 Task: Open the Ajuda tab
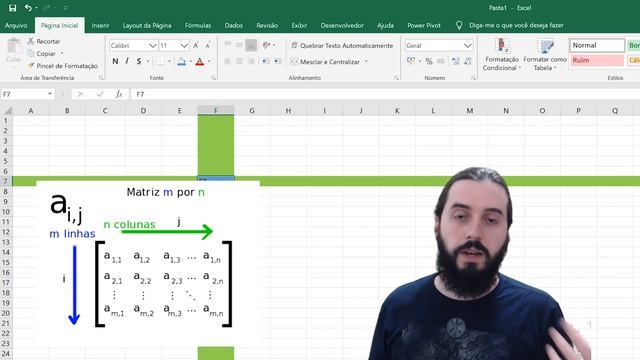point(385,25)
